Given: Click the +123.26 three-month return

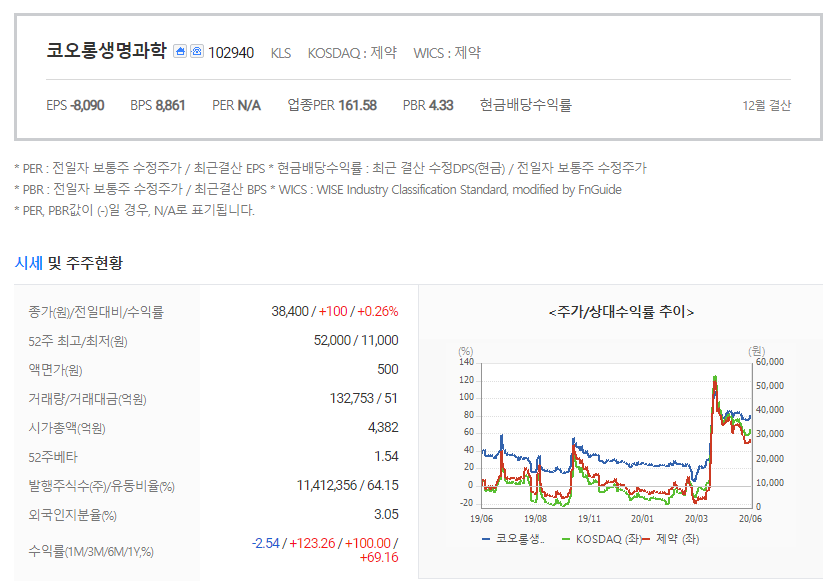Looking at the screenshot, I should tap(312, 543).
